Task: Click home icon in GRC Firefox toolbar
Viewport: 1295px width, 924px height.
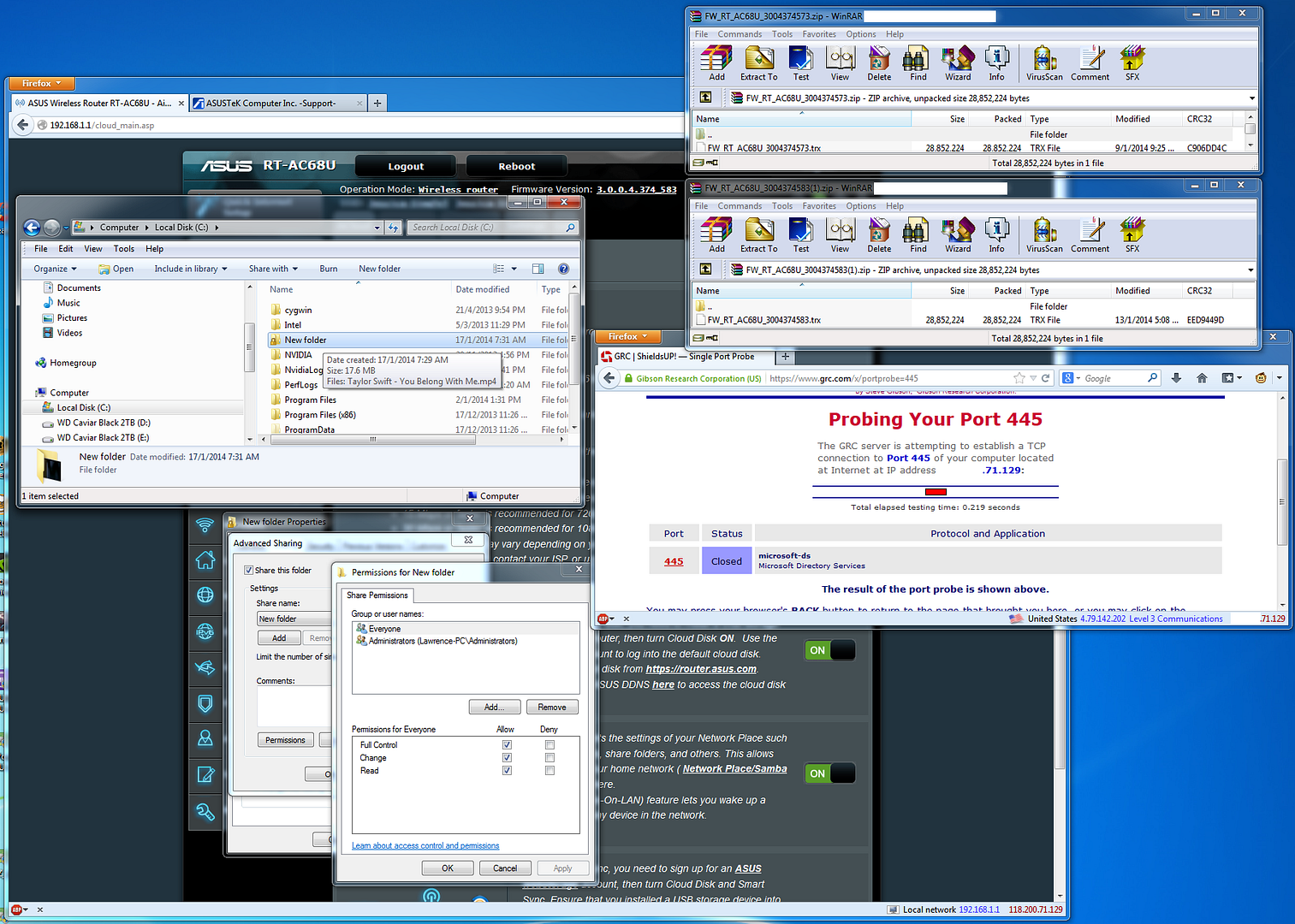Action: pos(1202,378)
